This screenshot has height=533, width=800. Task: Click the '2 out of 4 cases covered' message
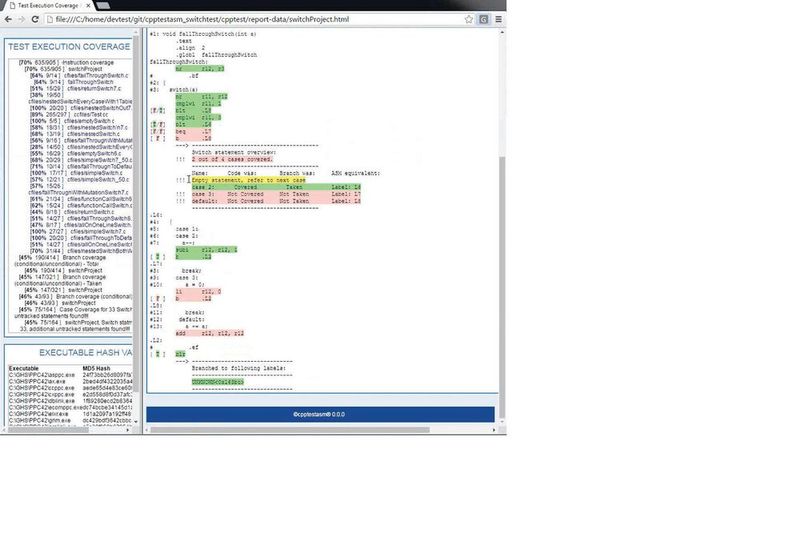232,159
